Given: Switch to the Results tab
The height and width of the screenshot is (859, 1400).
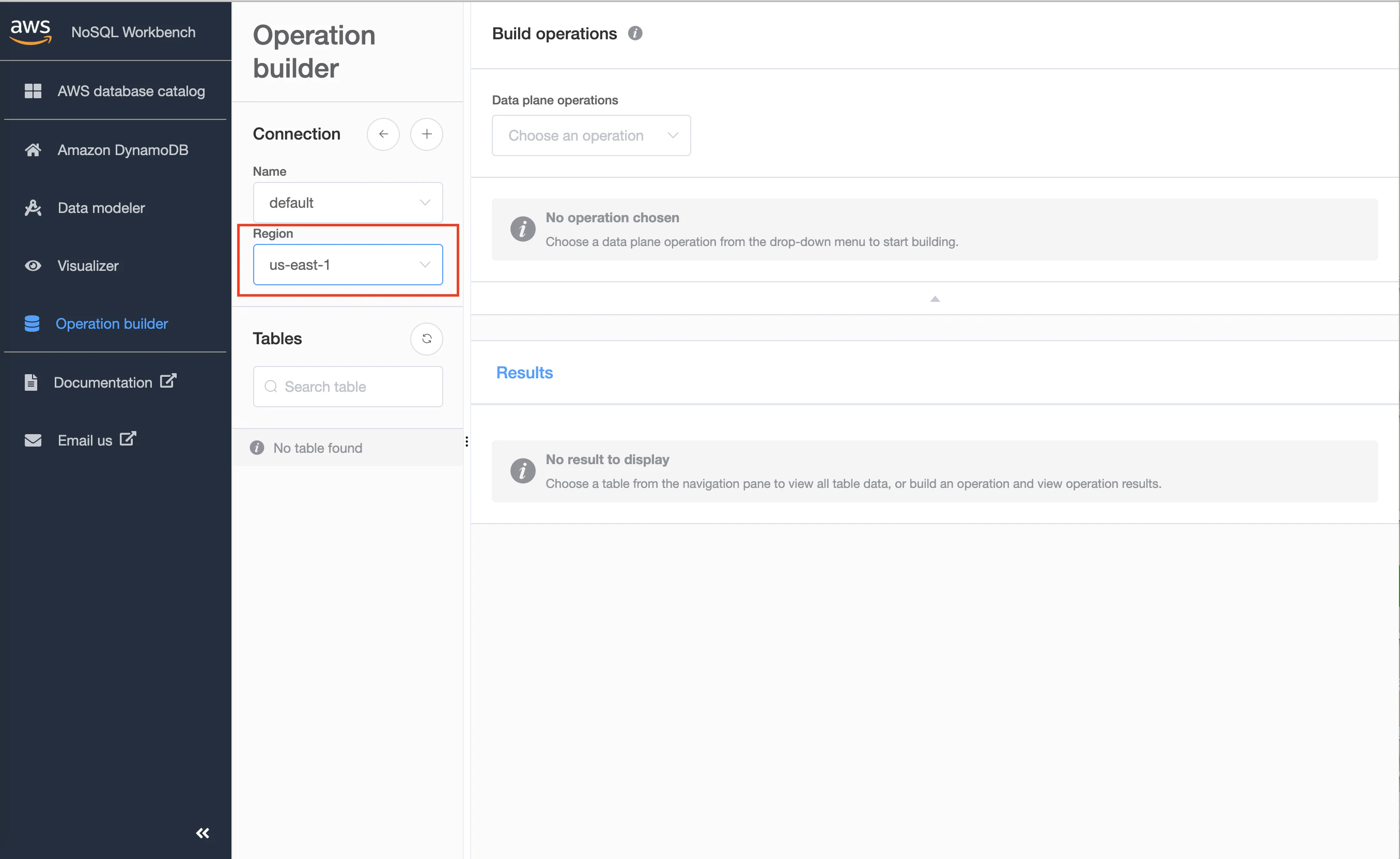Looking at the screenshot, I should pos(524,373).
